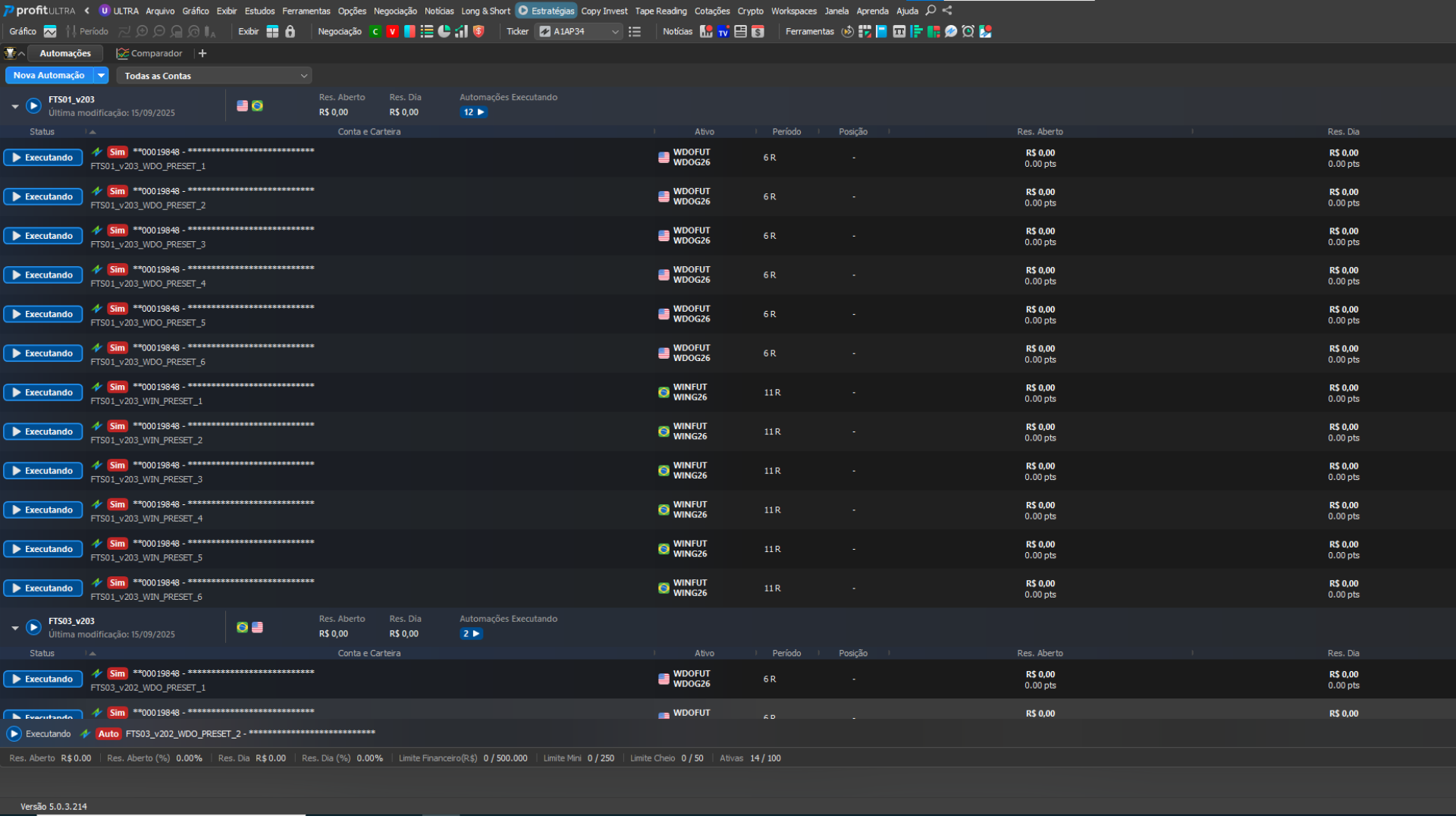Open the search magnifier in the menu bar
The height and width of the screenshot is (819, 1456).
point(930,11)
